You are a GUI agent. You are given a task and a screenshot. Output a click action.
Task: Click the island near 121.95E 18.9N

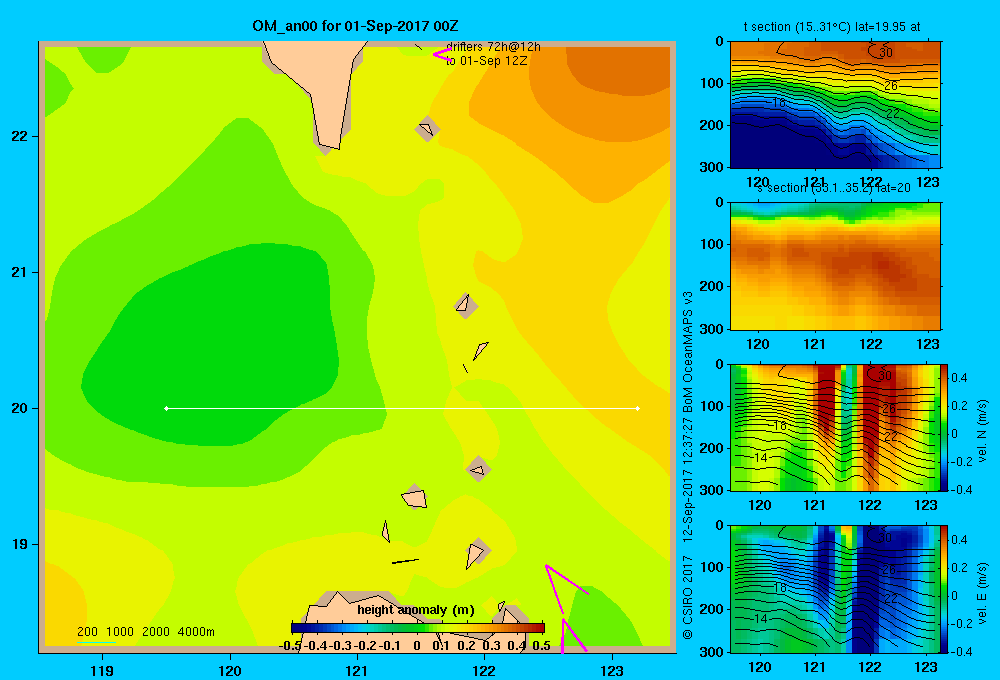coord(476,552)
